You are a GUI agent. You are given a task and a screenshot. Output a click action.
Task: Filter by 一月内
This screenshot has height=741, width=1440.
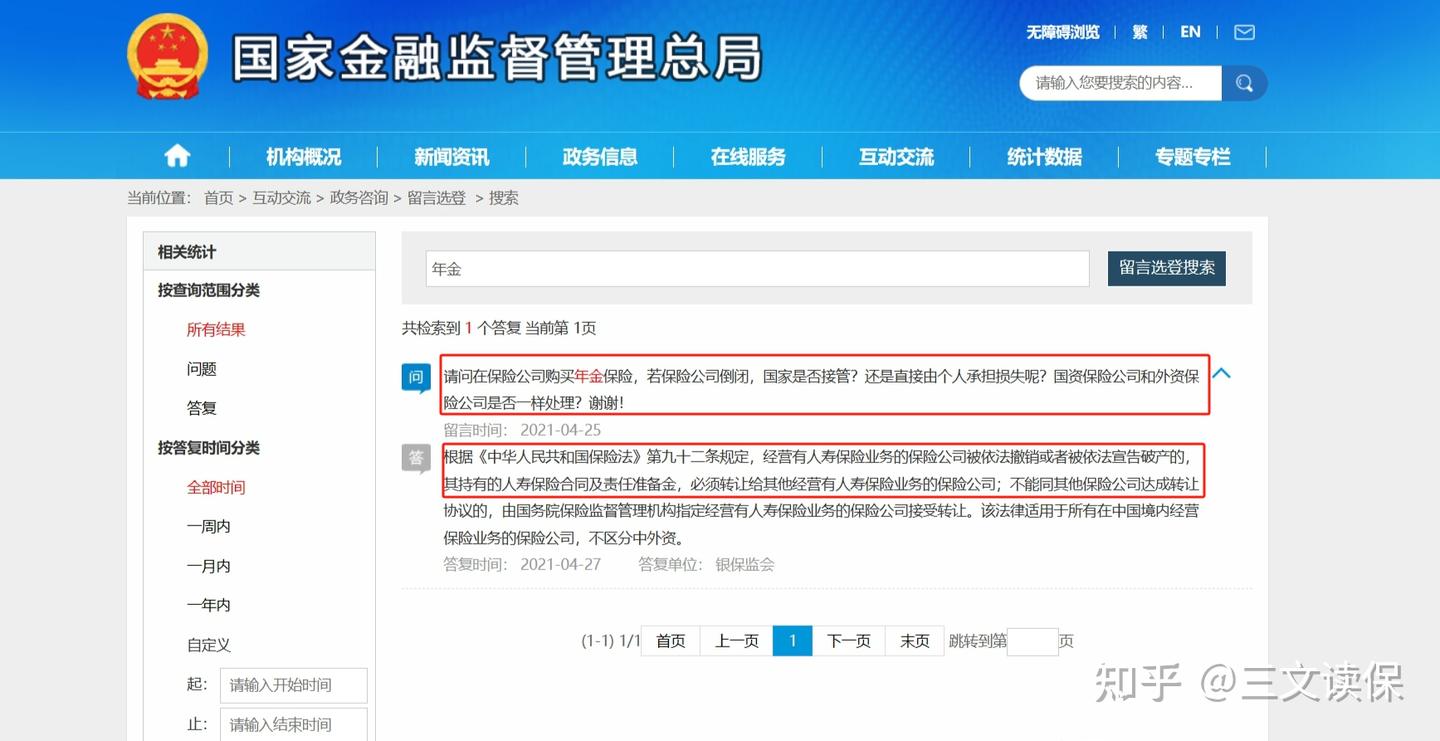click(208, 566)
